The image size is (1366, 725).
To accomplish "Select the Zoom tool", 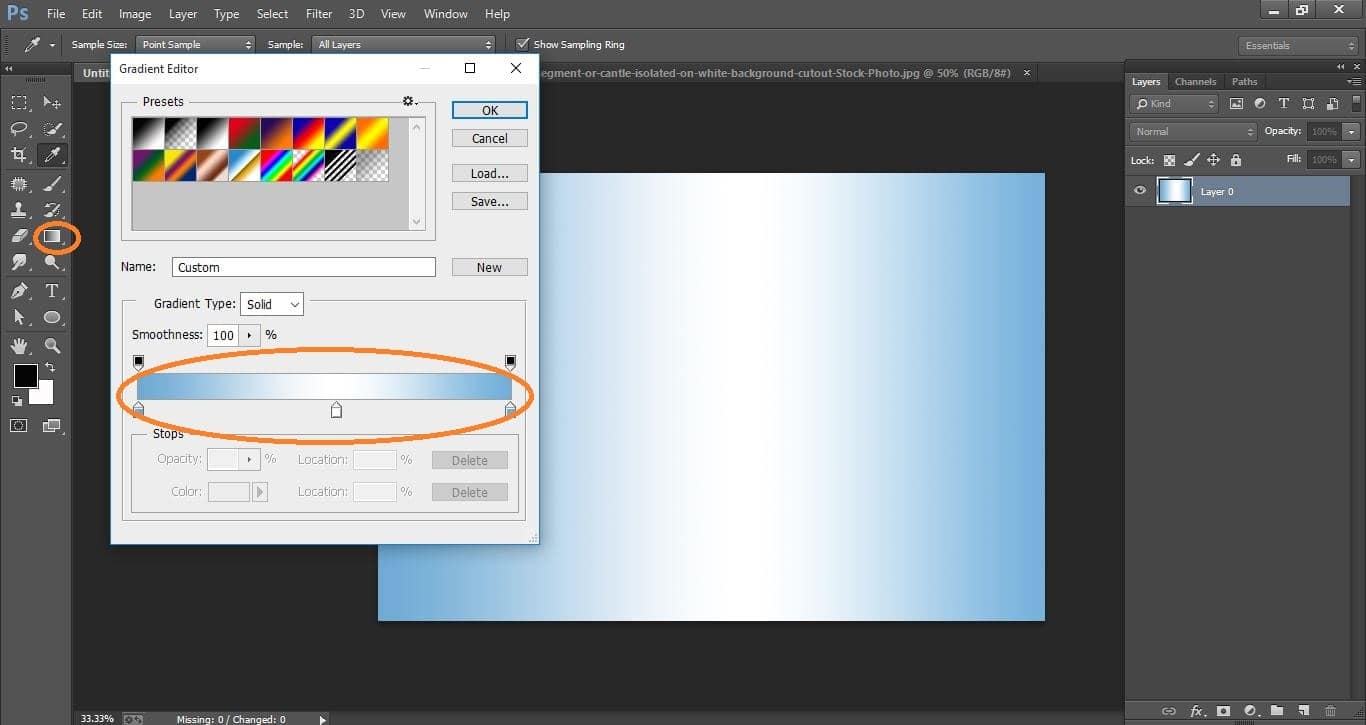I will click(x=52, y=344).
